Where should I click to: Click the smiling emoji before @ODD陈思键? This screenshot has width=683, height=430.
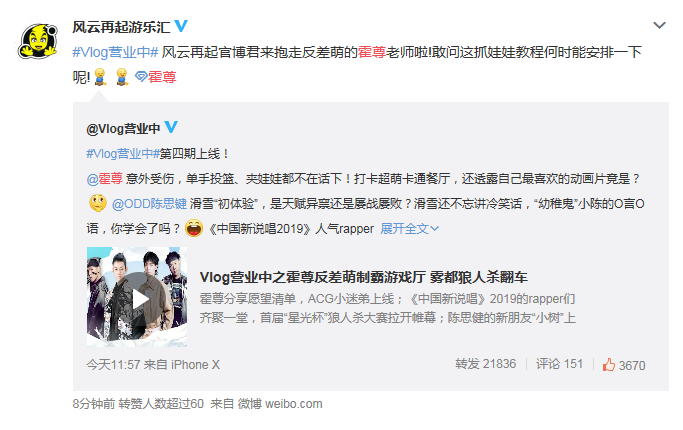click(x=98, y=203)
